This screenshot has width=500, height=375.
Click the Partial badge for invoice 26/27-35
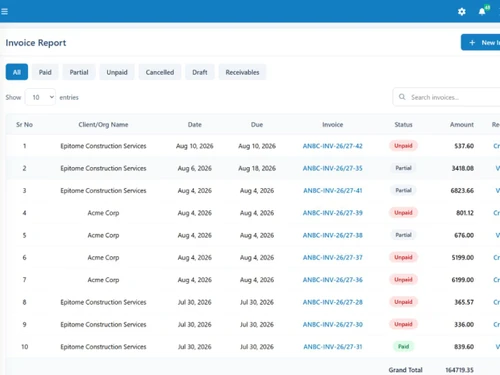click(403, 168)
